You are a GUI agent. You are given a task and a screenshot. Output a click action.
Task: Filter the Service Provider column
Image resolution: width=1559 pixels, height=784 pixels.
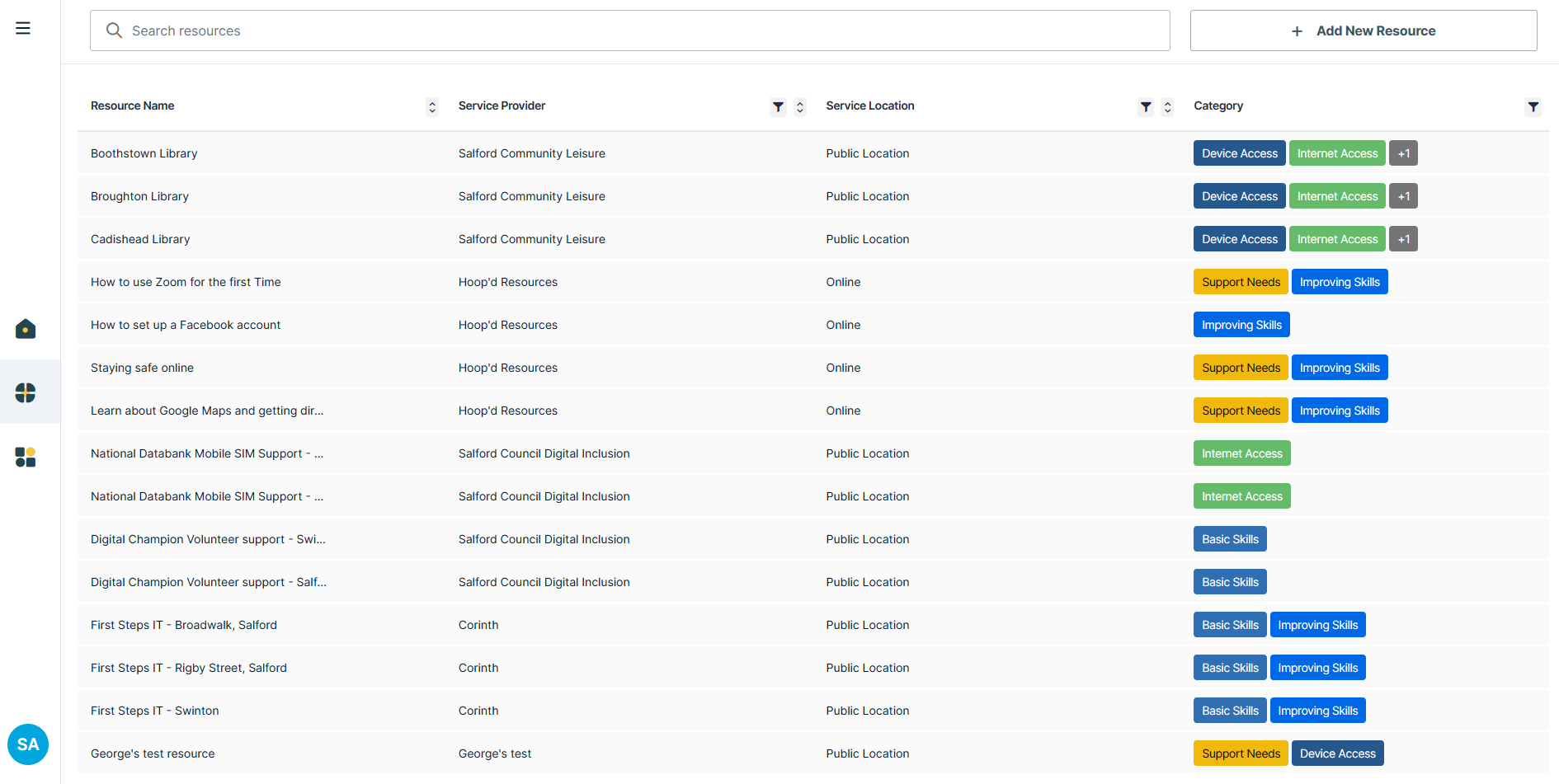[x=778, y=106]
